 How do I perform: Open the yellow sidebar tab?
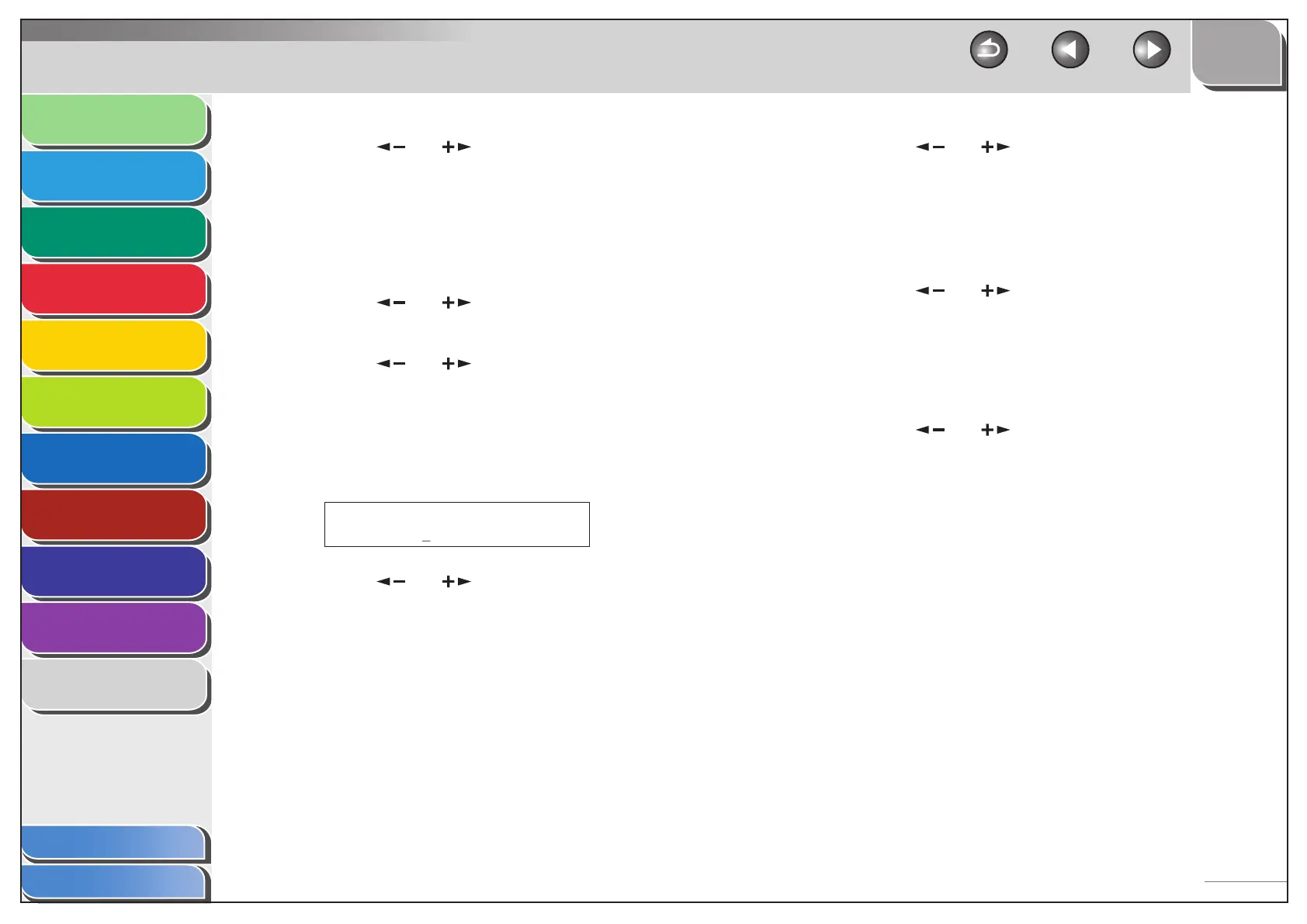tap(115, 346)
